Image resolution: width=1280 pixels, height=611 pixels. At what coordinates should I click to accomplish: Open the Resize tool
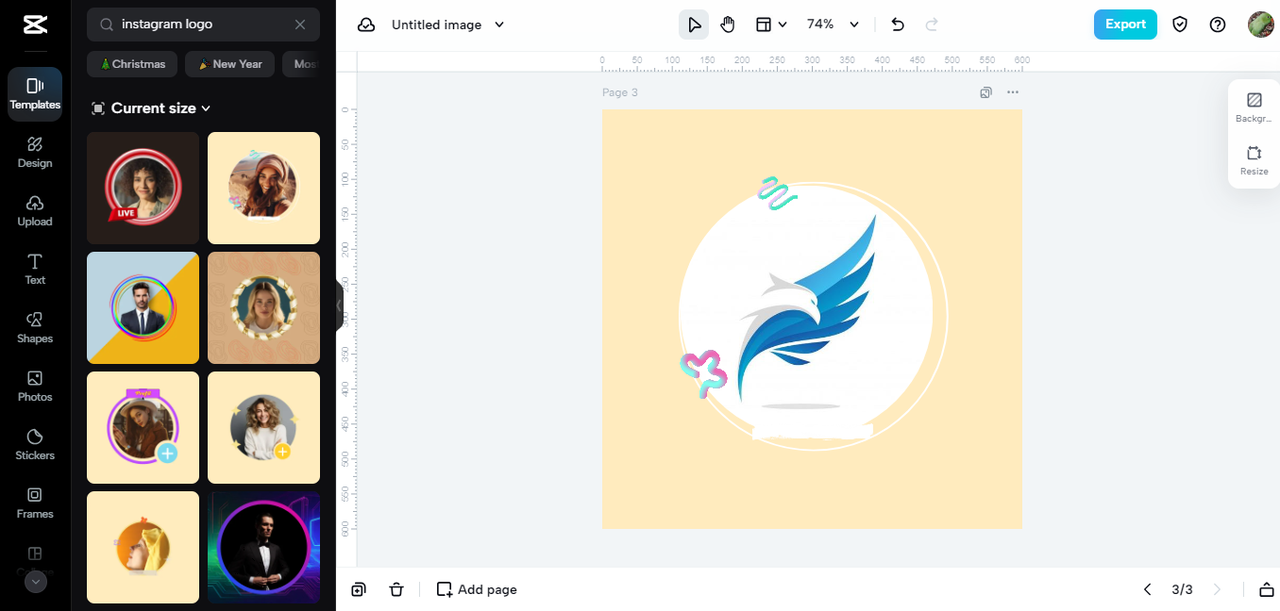(x=1253, y=160)
